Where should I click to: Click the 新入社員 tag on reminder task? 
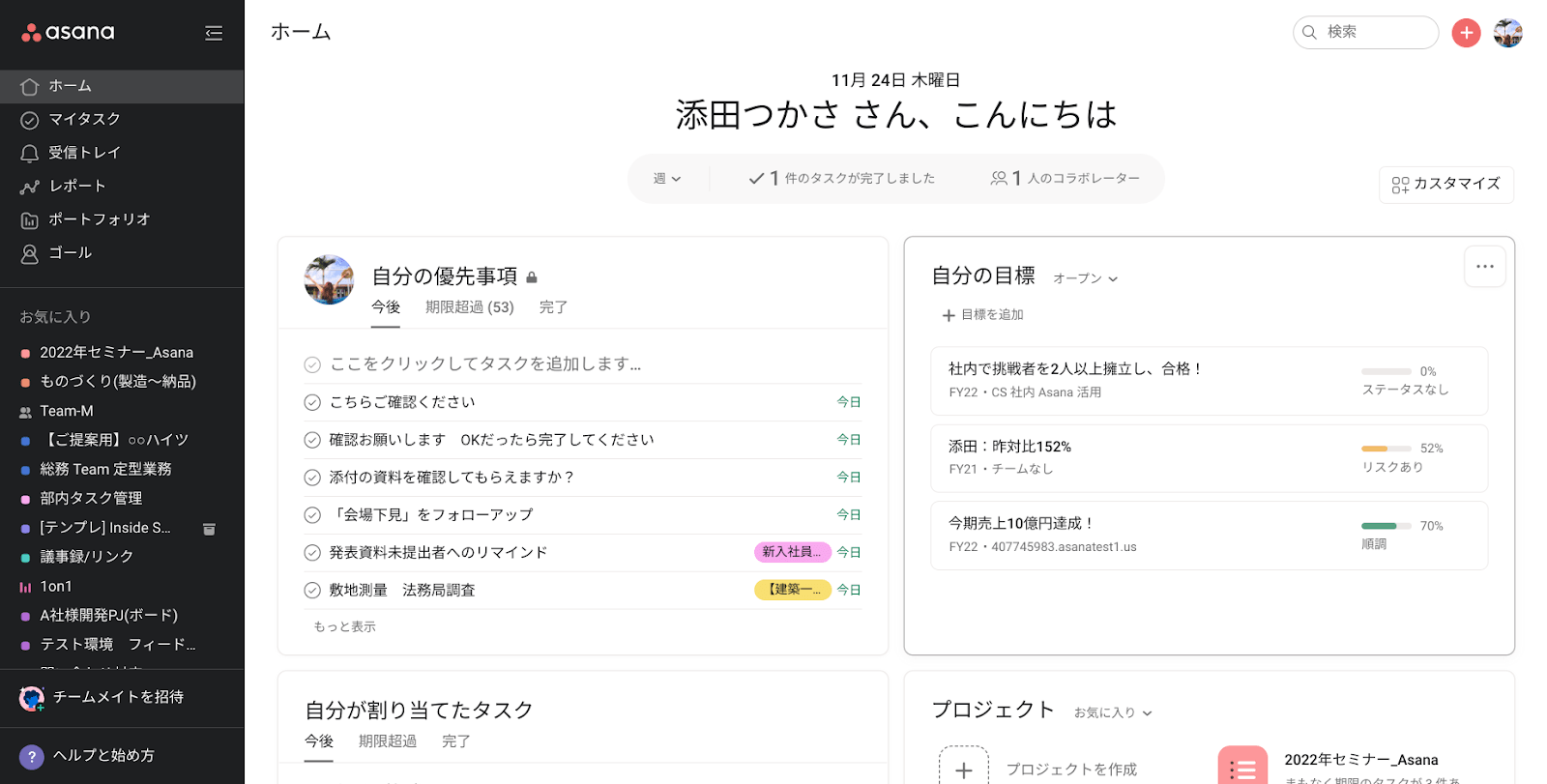(792, 552)
